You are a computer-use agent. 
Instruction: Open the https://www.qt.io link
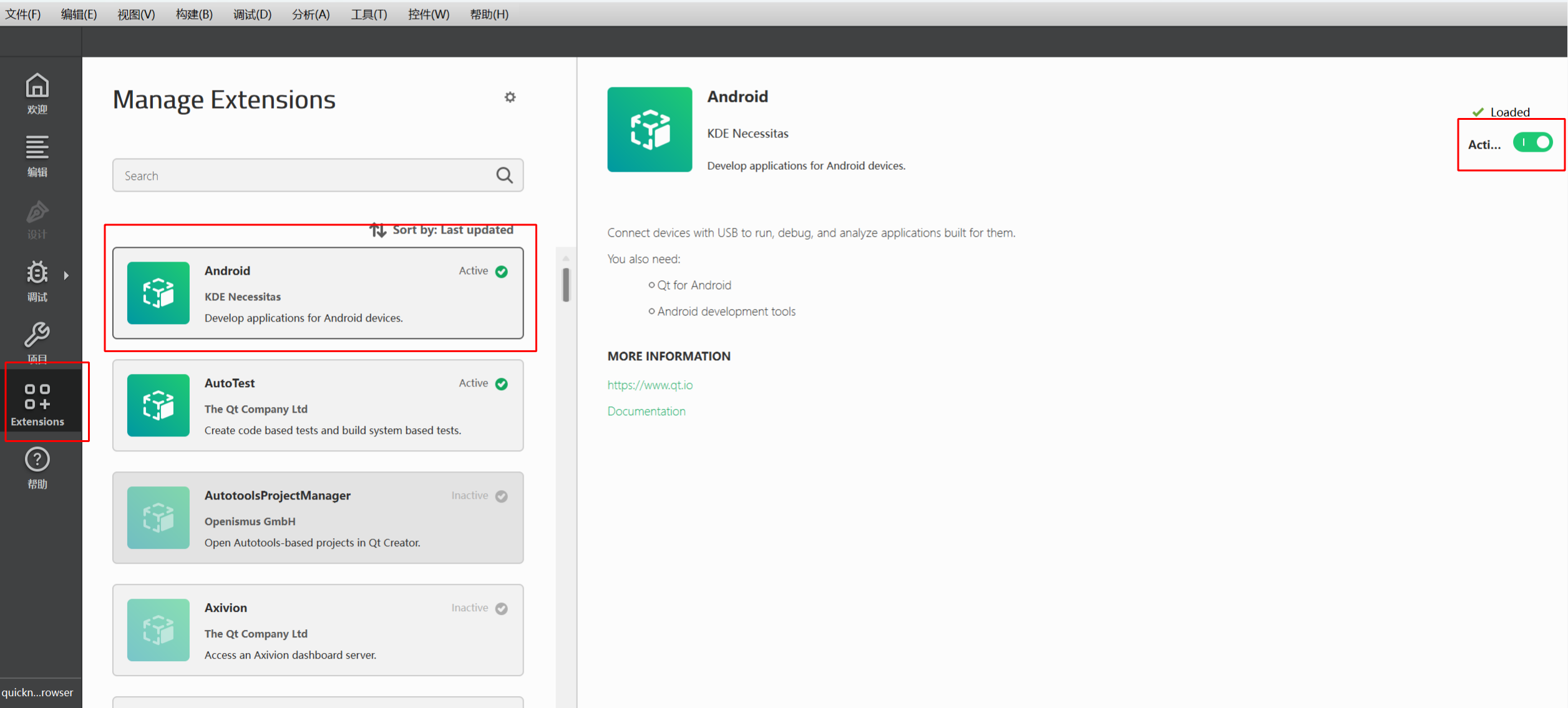coord(650,385)
